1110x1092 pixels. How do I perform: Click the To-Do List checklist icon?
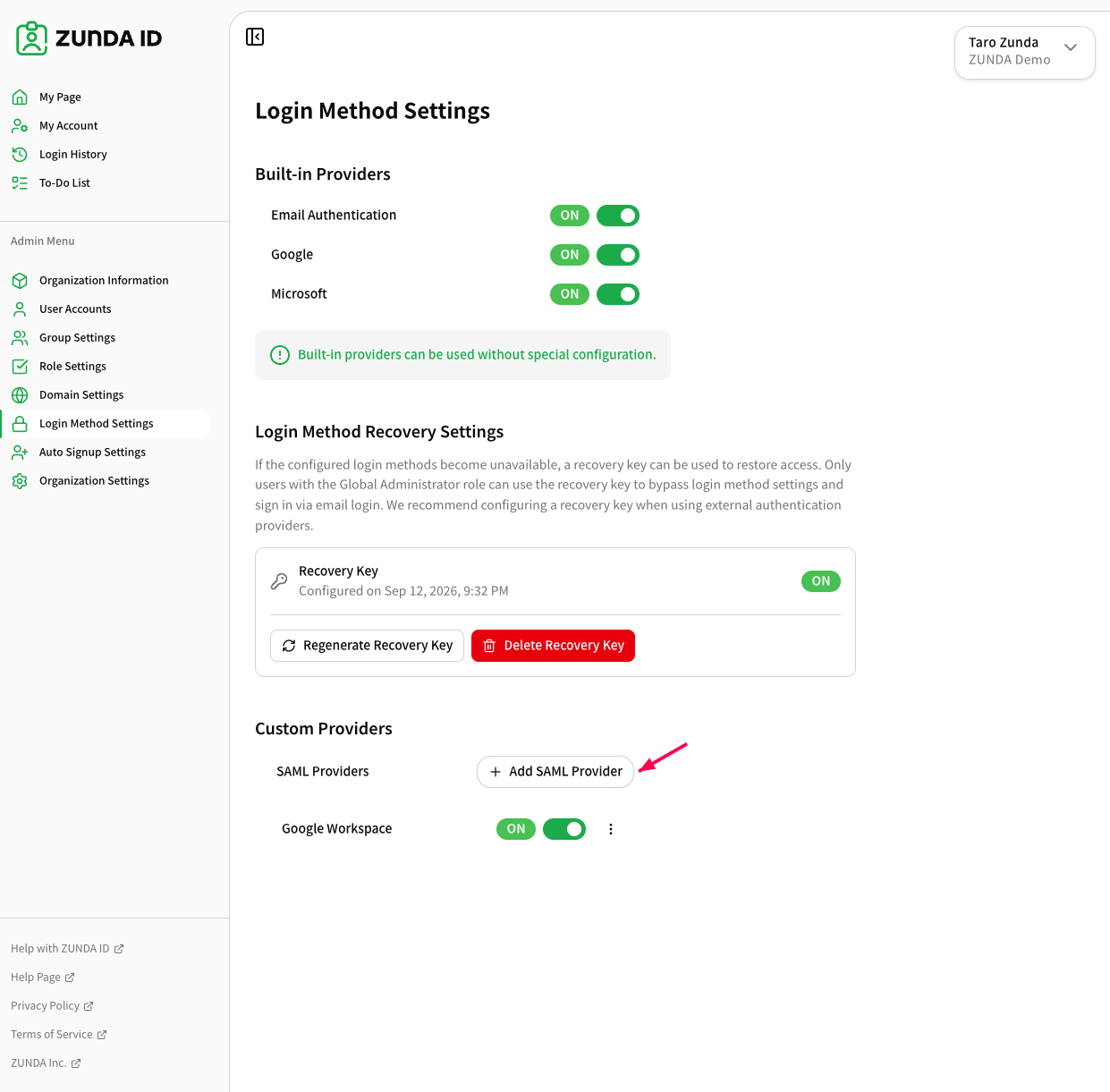click(20, 183)
